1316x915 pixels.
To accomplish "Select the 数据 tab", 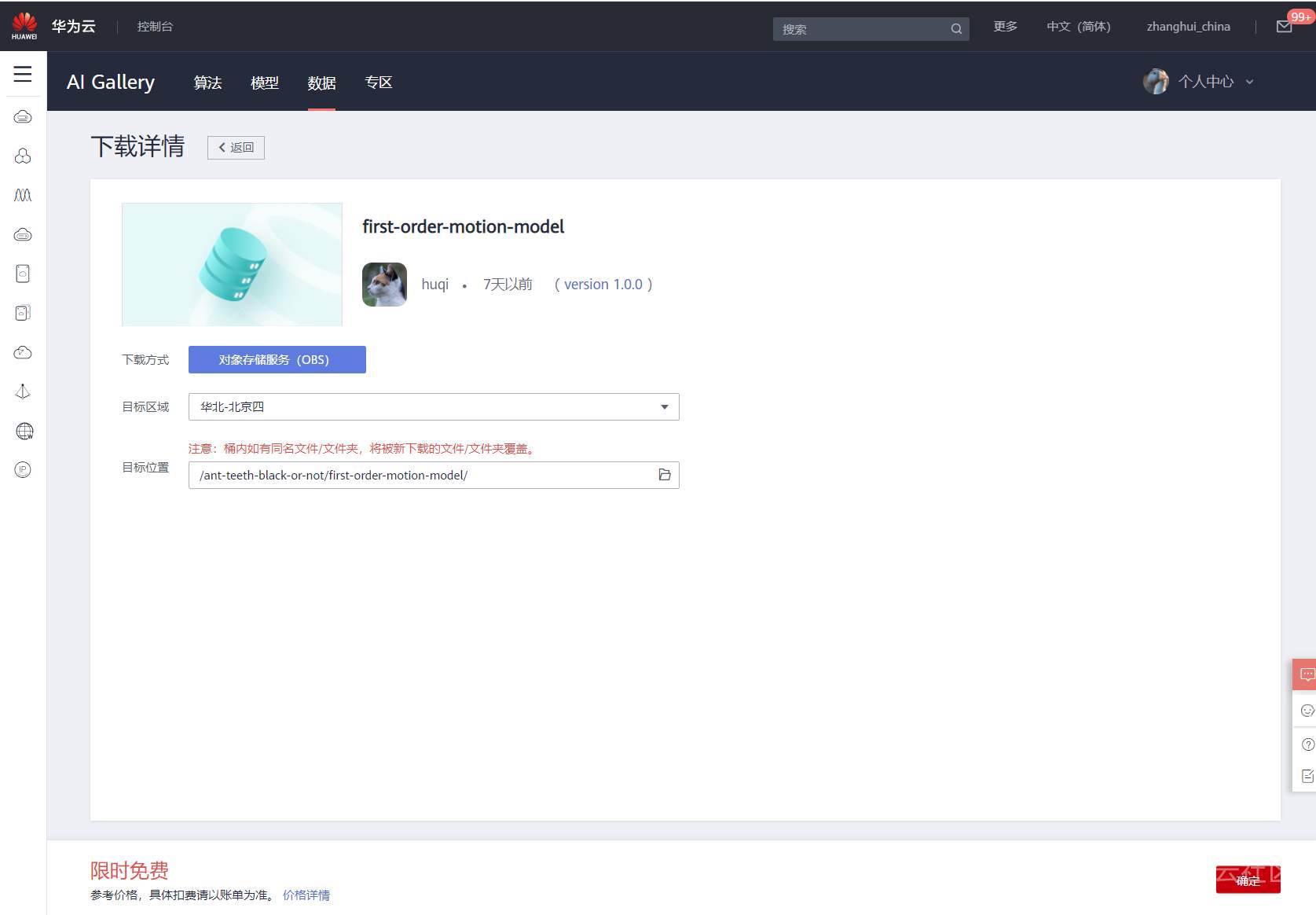I will [321, 83].
